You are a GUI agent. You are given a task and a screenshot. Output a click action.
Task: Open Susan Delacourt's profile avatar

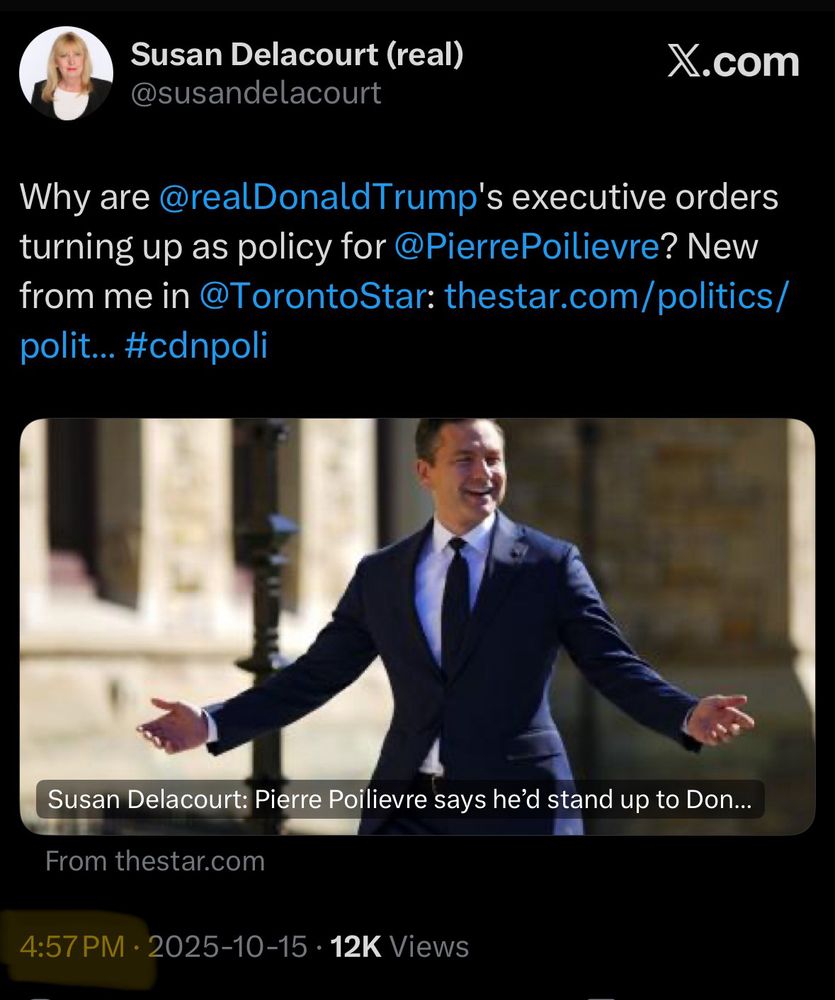[x=66, y=73]
